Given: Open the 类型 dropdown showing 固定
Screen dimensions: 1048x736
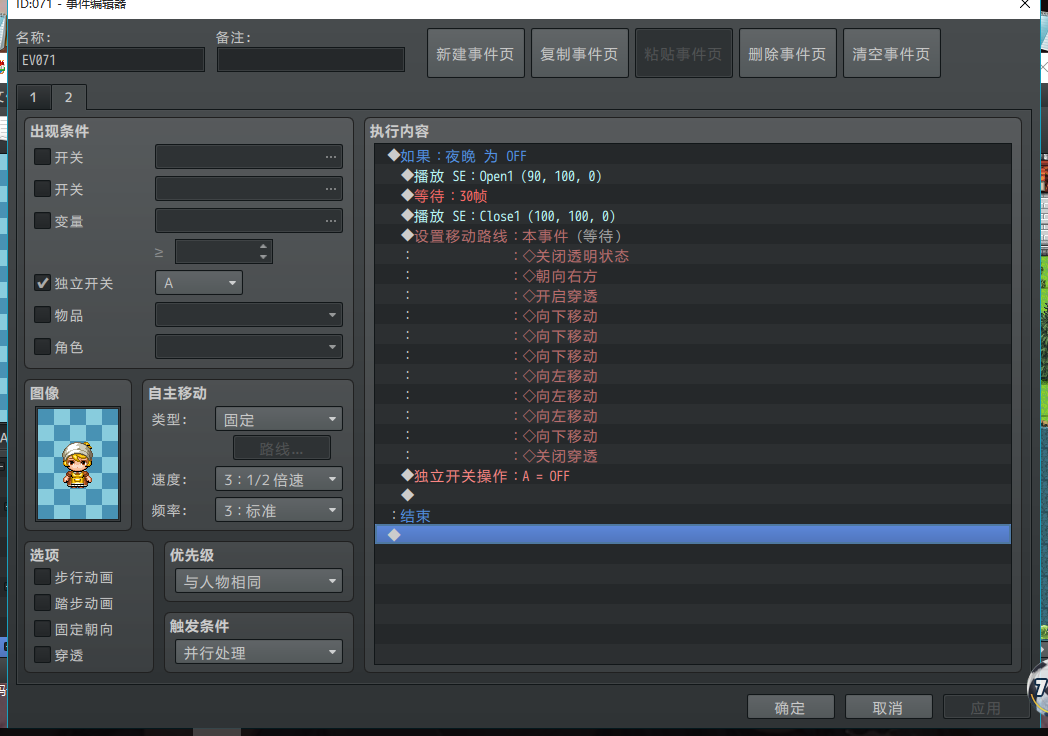Looking at the screenshot, I should tap(279, 419).
